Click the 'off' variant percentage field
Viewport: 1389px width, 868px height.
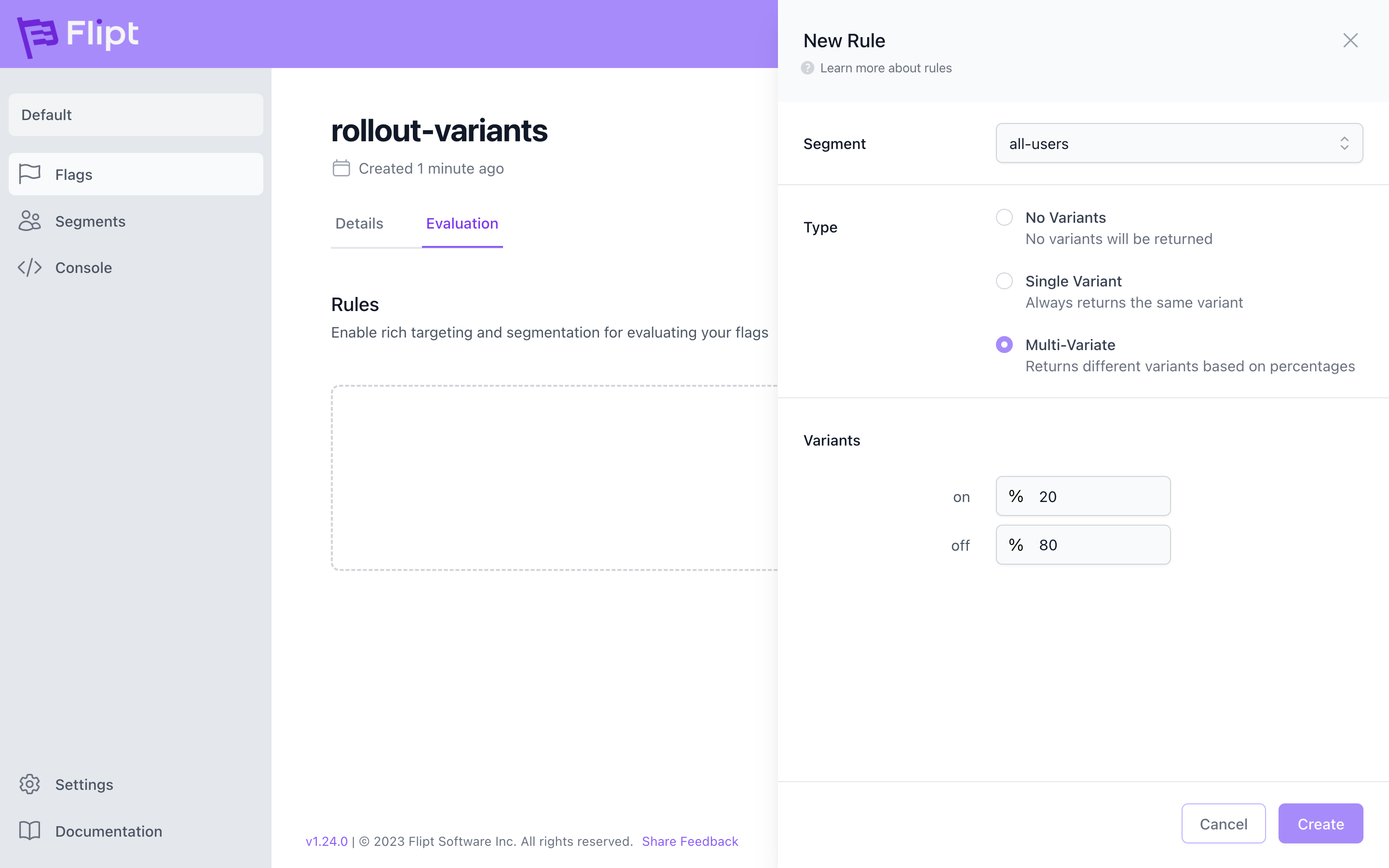1083,545
